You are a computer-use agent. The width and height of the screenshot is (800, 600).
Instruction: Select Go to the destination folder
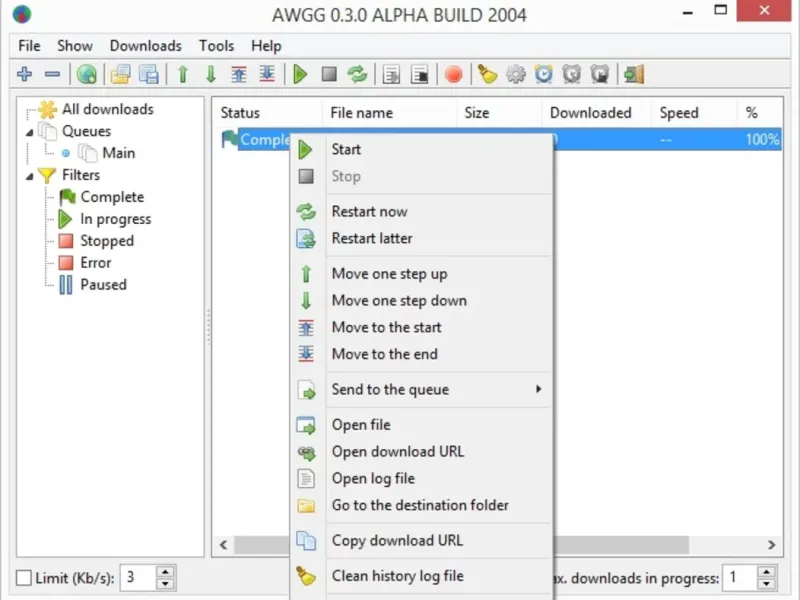point(421,505)
